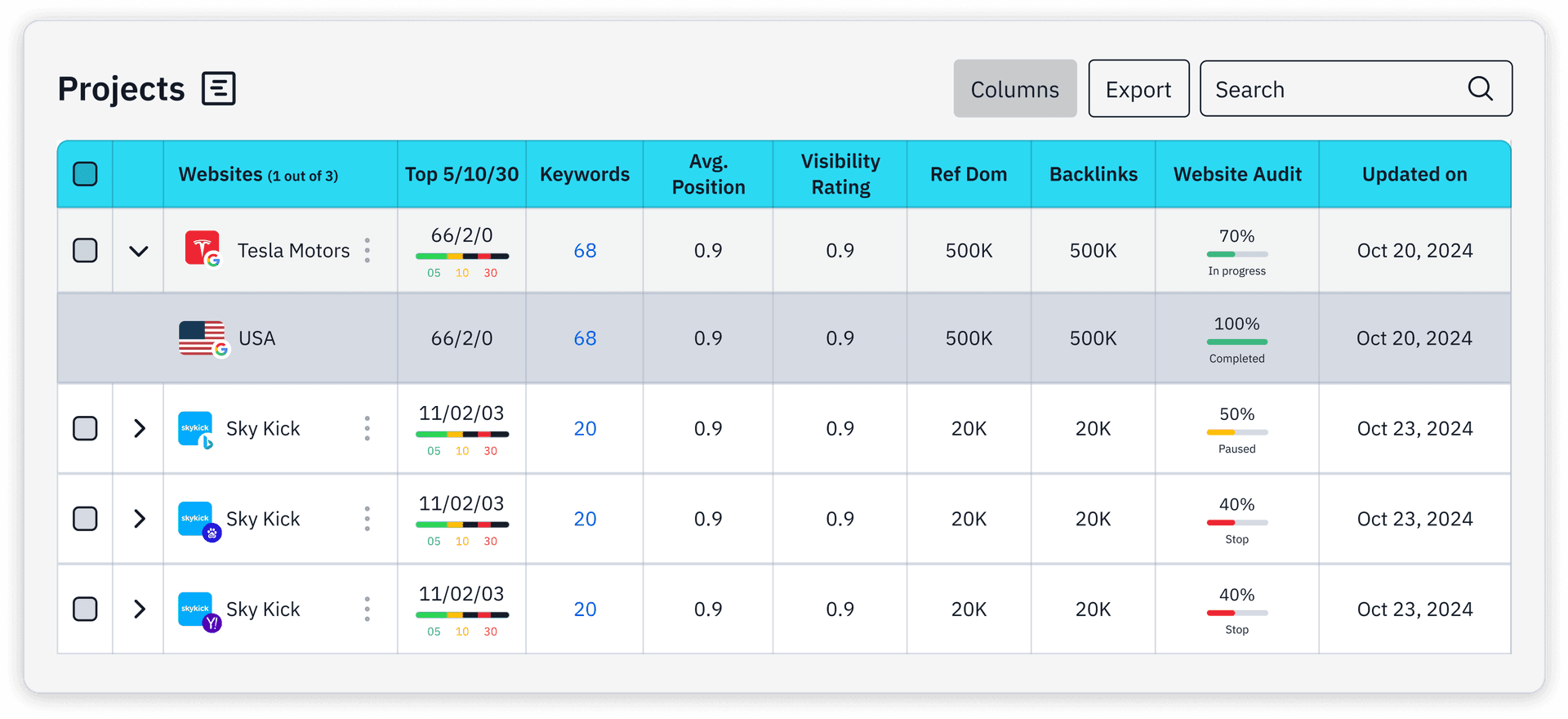Click the Tesla Motors logo icon
This screenshot has width=1568, height=719.
coord(202,248)
